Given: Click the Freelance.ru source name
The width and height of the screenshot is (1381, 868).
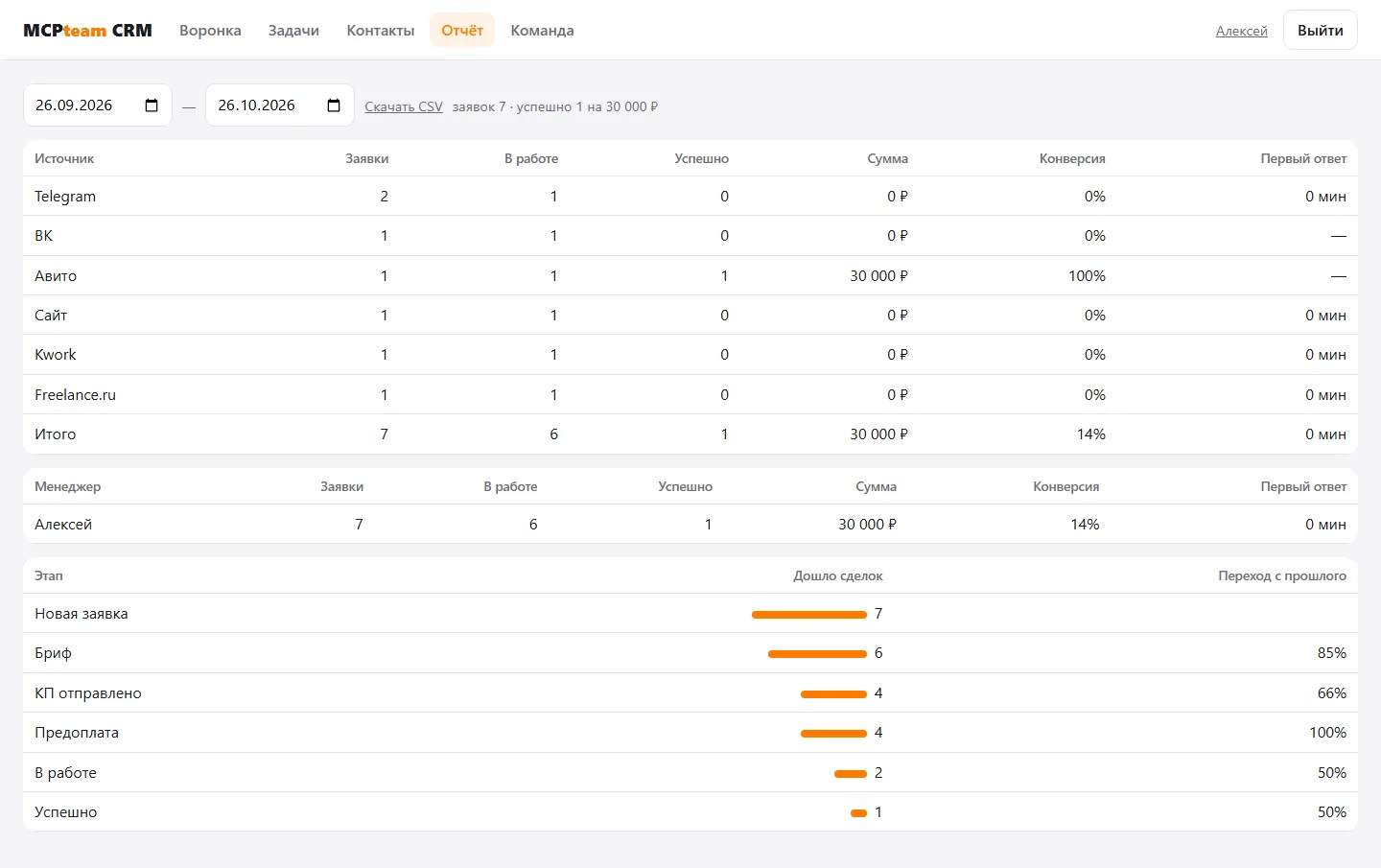Looking at the screenshot, I should [75, 395].
